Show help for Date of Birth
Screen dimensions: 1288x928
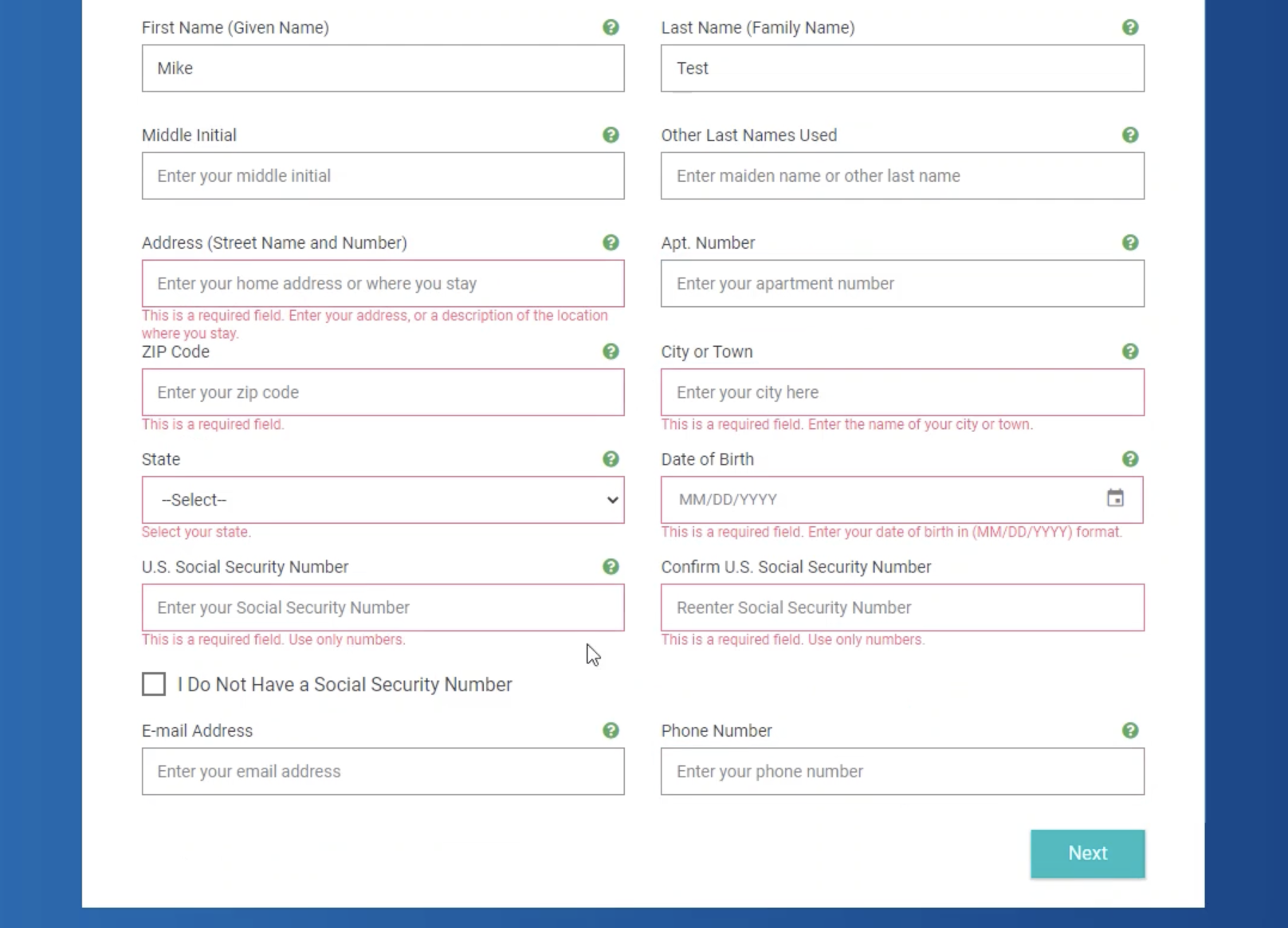1129,459
